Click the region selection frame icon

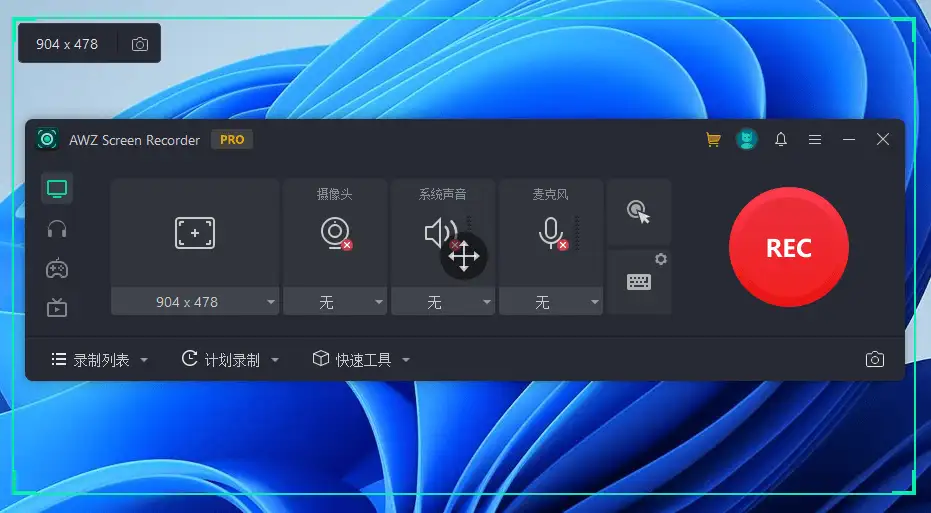195,233
